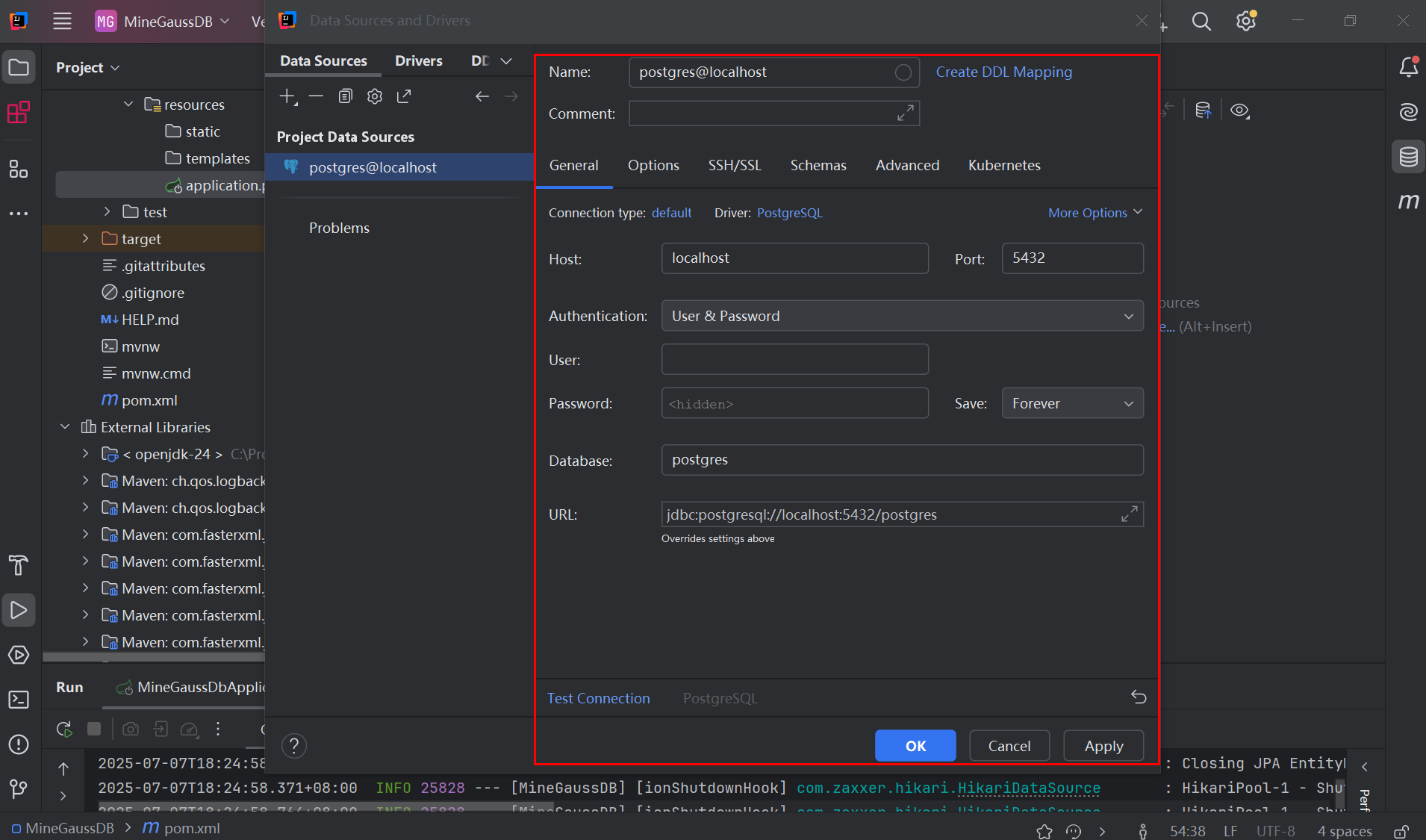This screenshot has height=840, width=1426.
Task: Click the PostgreSQL driver link
Action: pos(789,213)
